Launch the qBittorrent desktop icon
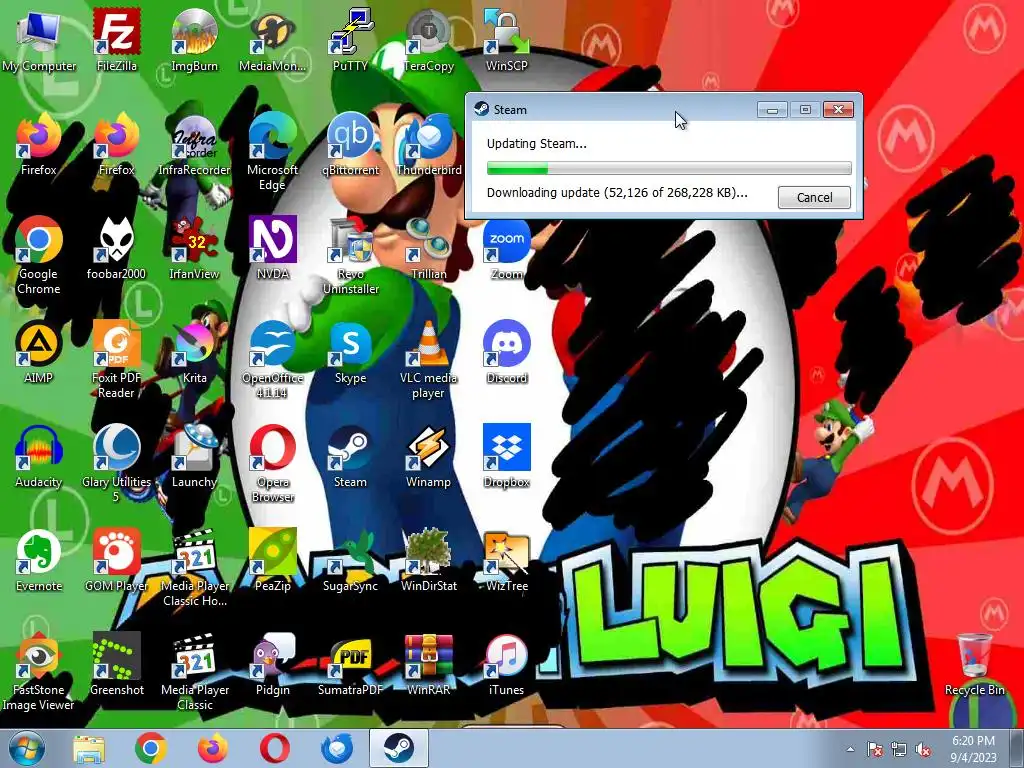The image size is (1024, 768). tap(350, 145)
